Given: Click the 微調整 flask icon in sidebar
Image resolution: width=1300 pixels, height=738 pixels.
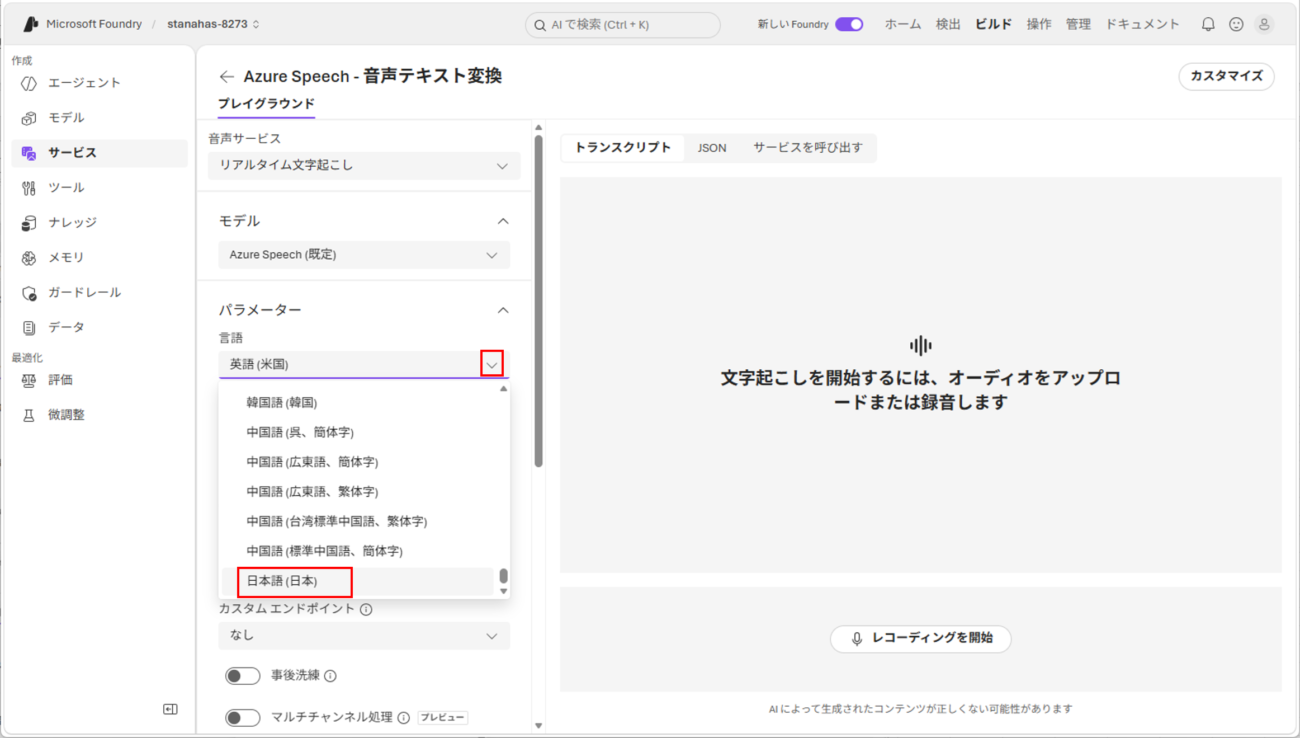Looking at the screenshot, I should [x=29, y=415].
